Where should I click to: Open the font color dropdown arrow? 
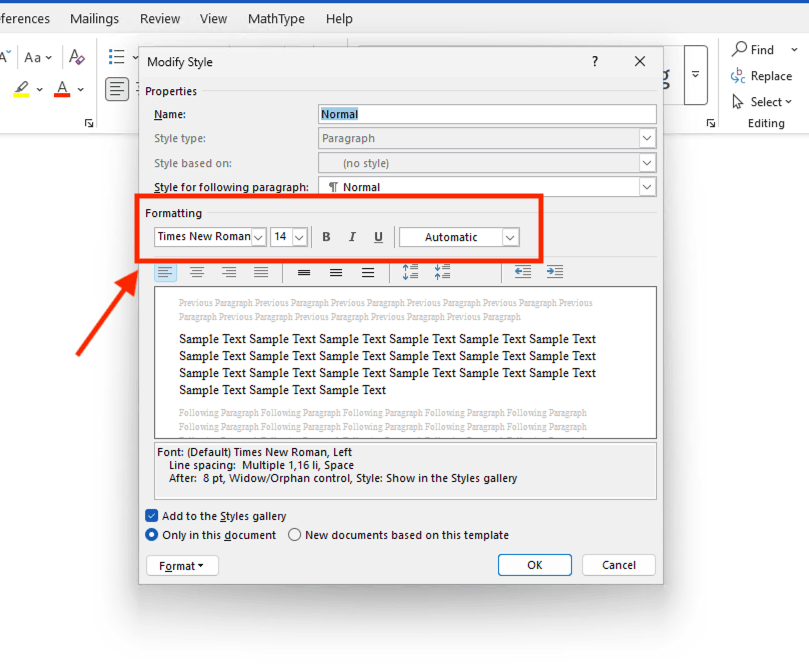point(80,90)
